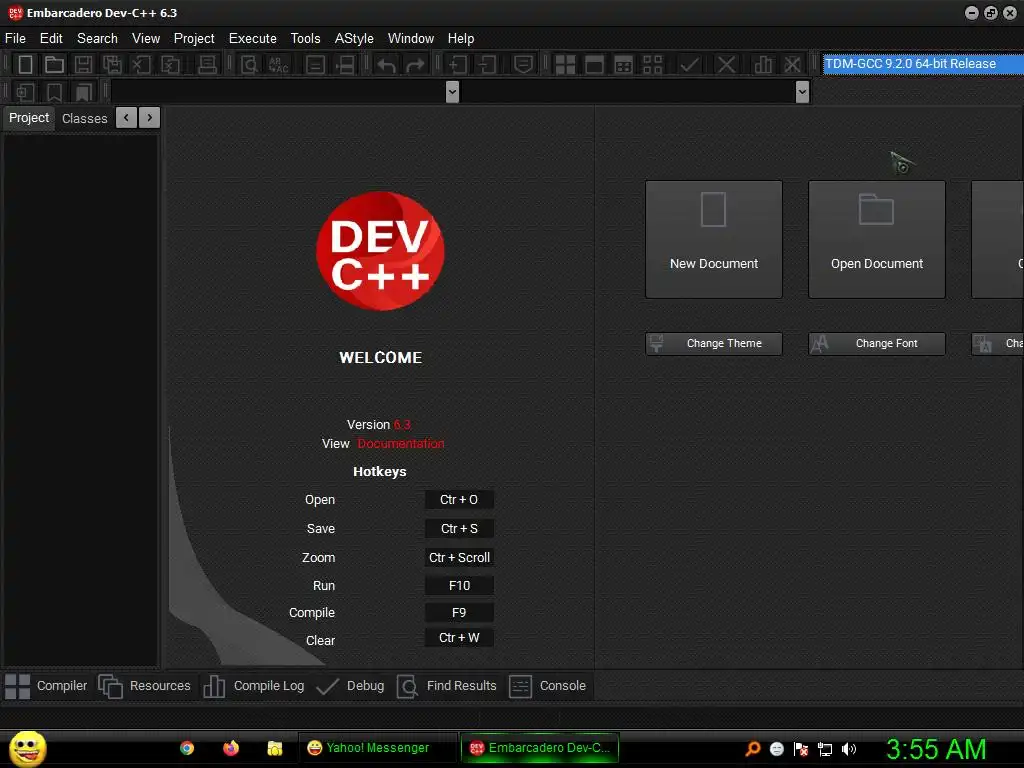This screenshot has height=768, width=1024.
Task: Expand the second function combo arrow
Action: pyautogui.click(x=803, y=92)
